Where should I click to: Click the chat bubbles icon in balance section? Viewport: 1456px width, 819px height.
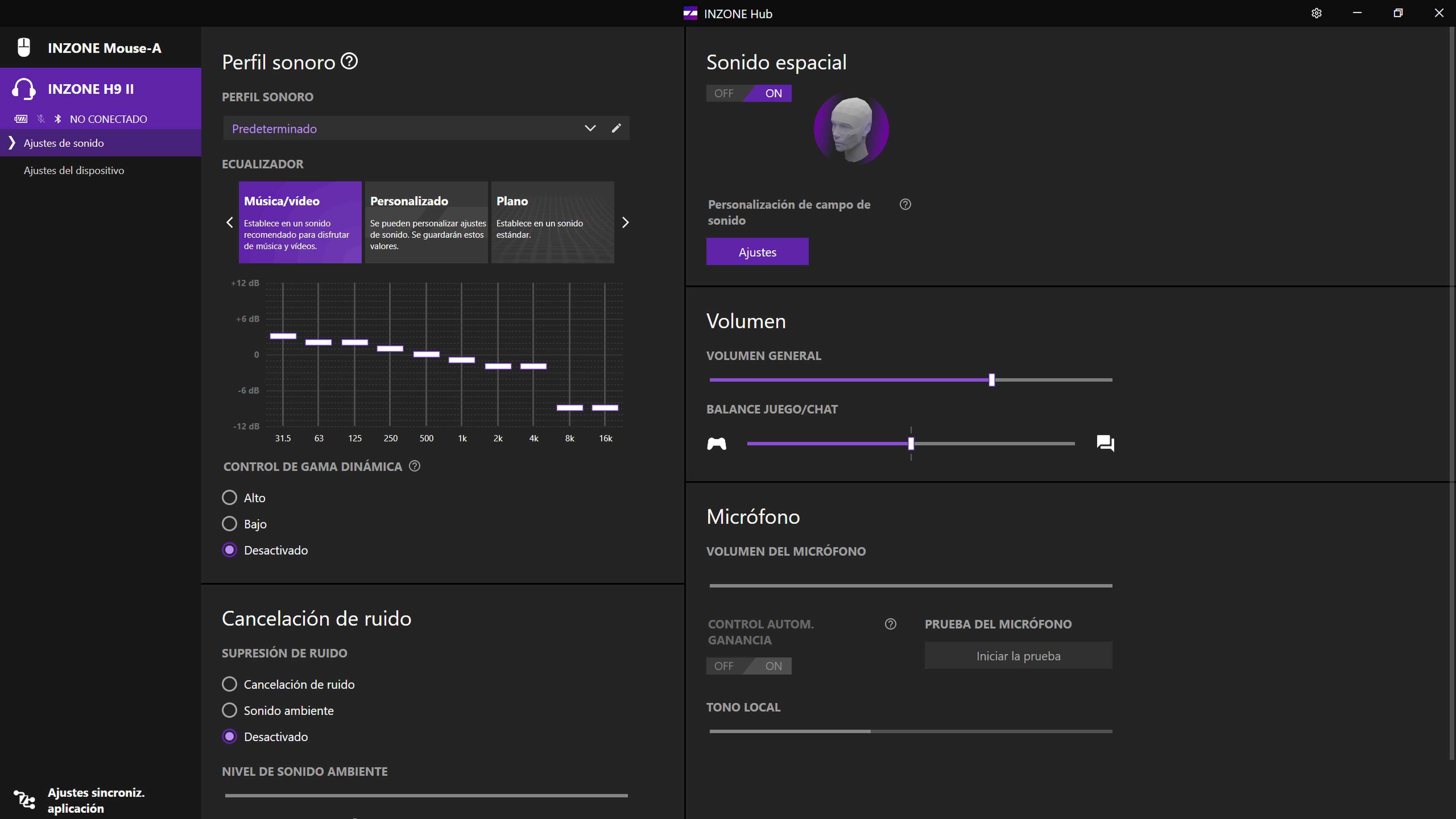click(1105, 443)
